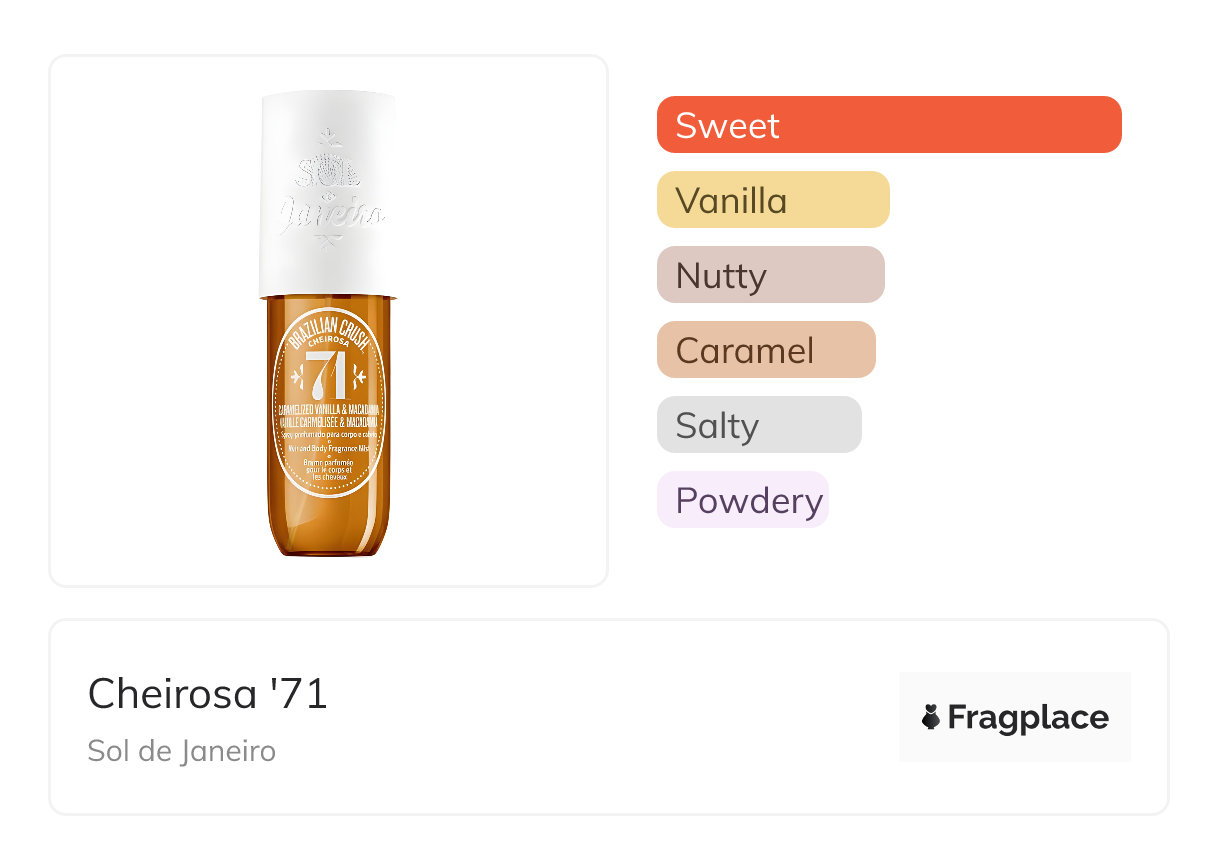Select the Vanilla accord bar
The width and height of the screenshot is (1218, 864).
772,200
